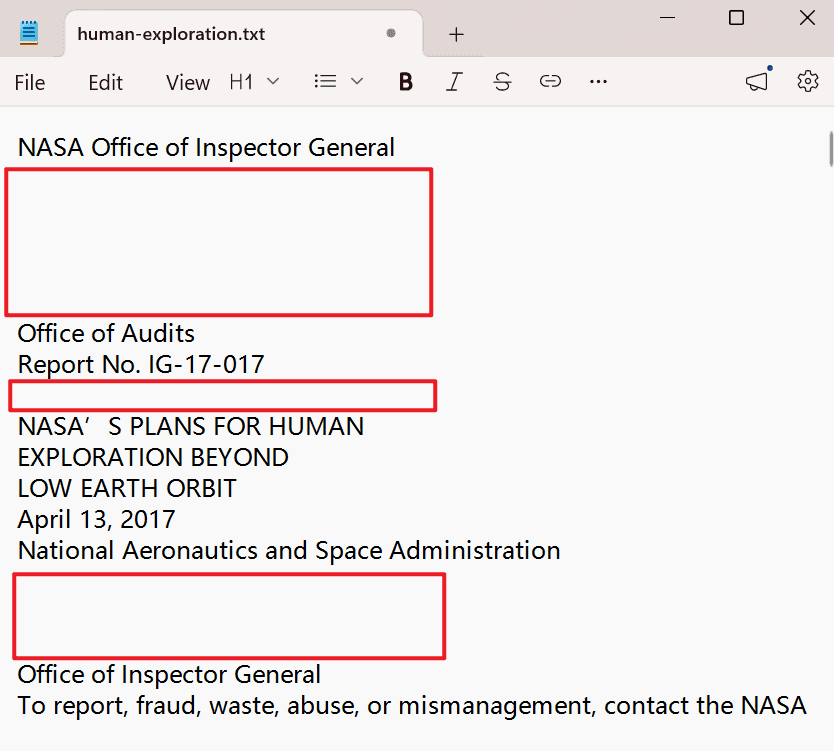Click unsaved-changes dot on human-exploration.txt tab

tap(391, 33)
